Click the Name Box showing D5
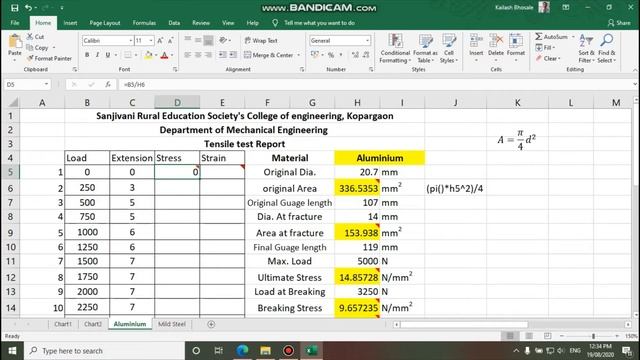Image resolution: width=640 pixels, height=360 pixels. point(27,84)
